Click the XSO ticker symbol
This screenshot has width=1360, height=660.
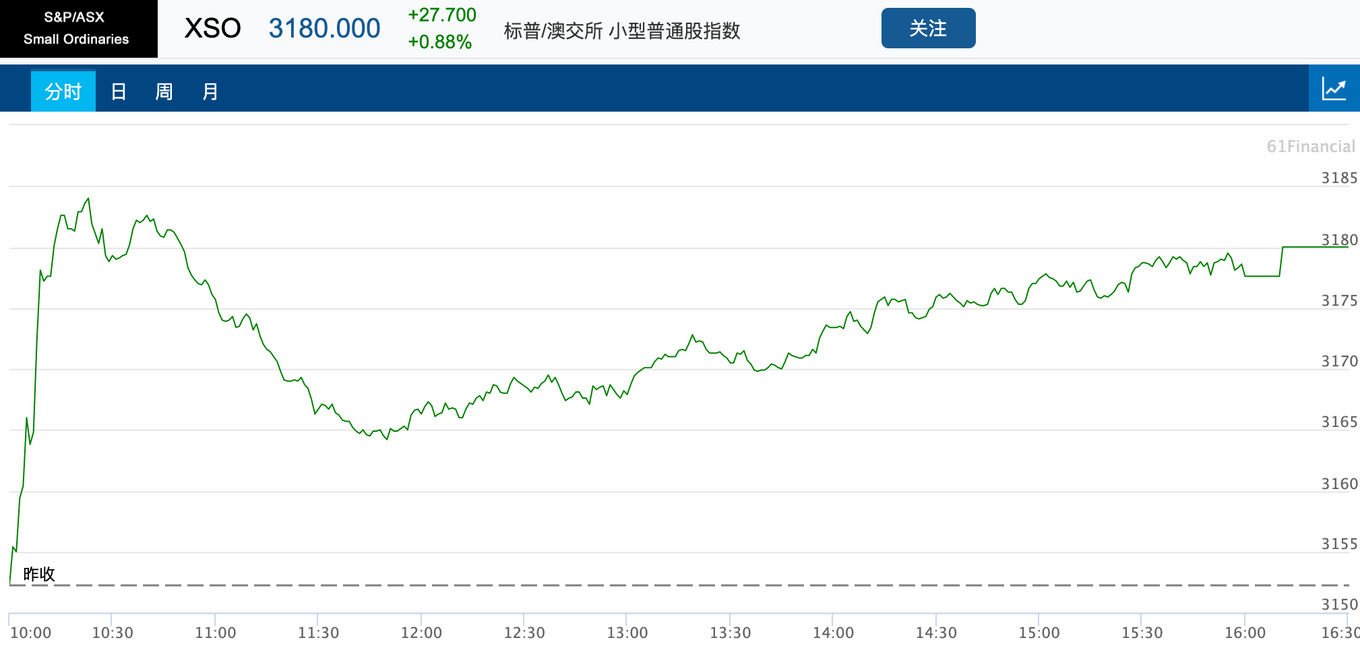(x=213, y=28)
